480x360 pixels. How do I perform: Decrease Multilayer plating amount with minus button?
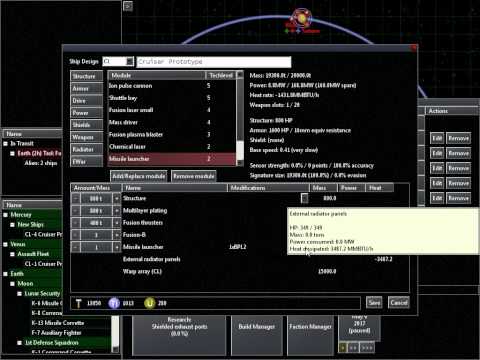tap(76, 211)
